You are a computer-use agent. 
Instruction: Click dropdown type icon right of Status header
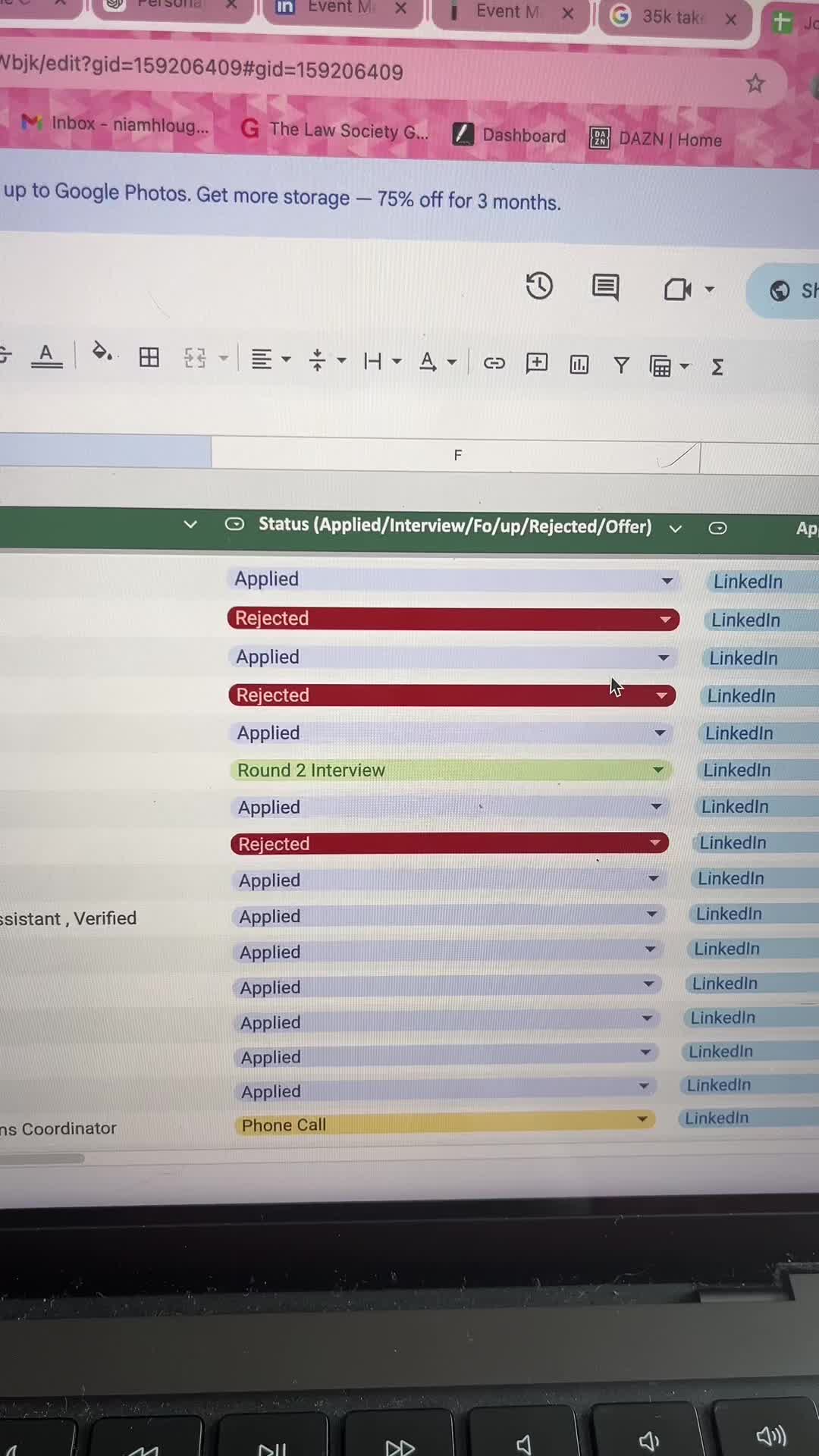tap(717, 529)
